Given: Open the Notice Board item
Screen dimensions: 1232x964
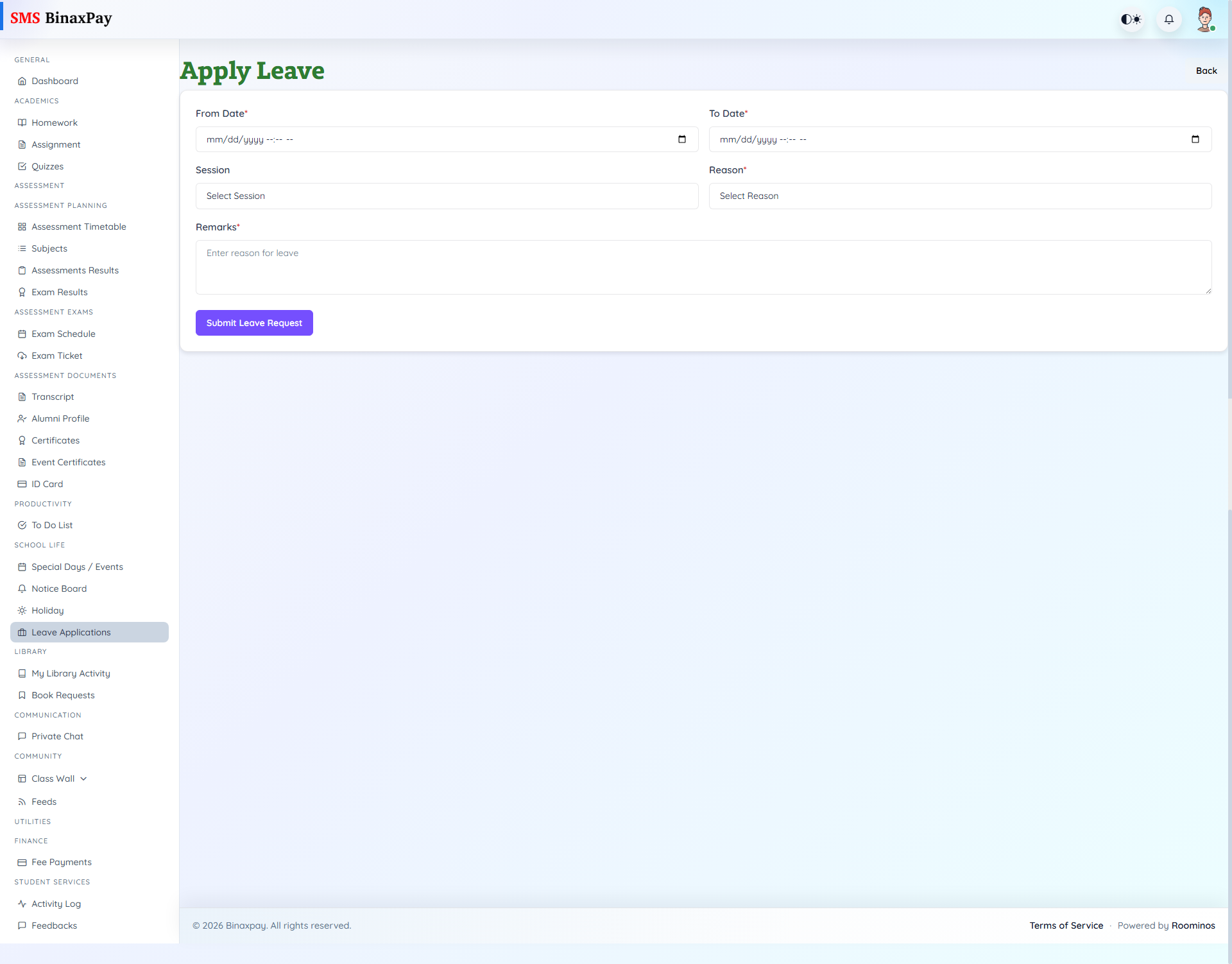Looking at the screenshot, I should [x=58, y=589].
